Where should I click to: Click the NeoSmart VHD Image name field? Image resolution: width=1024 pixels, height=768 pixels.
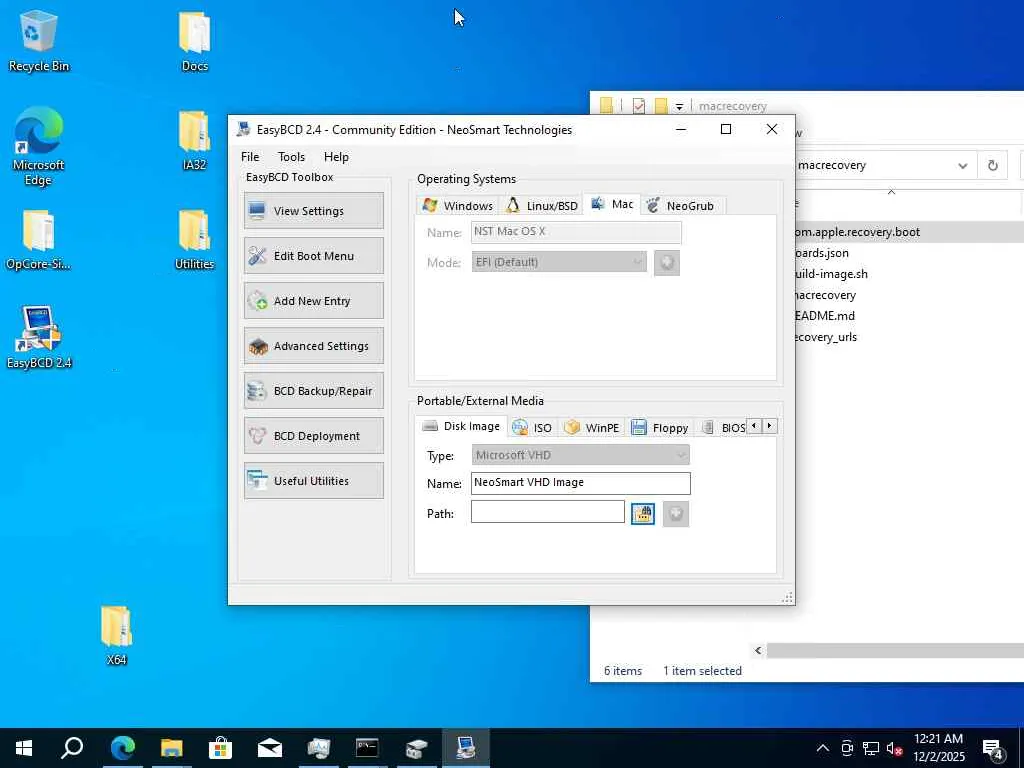pyautogui.click(x=581, y=483)
